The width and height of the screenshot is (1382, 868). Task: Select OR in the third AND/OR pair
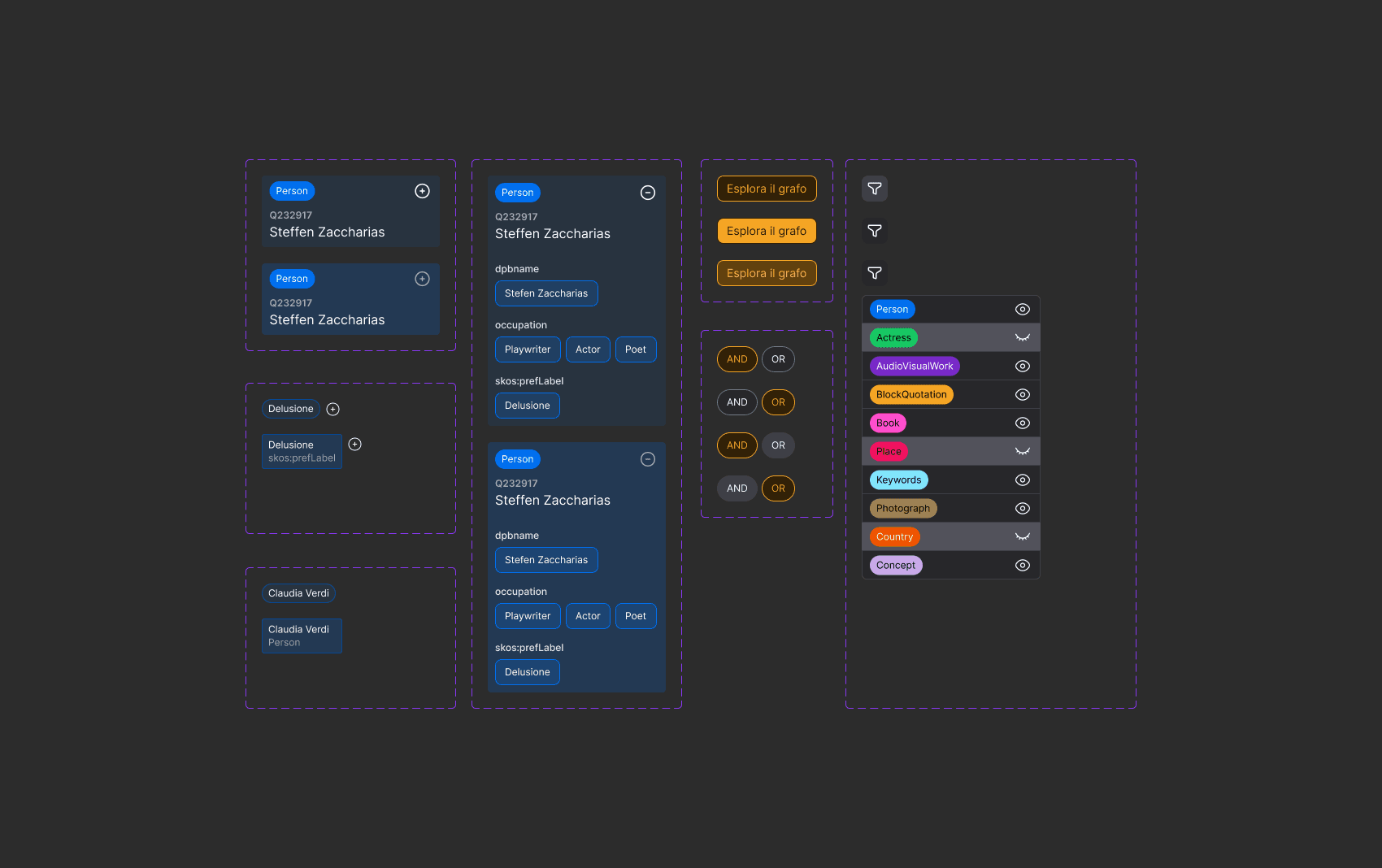778,445
